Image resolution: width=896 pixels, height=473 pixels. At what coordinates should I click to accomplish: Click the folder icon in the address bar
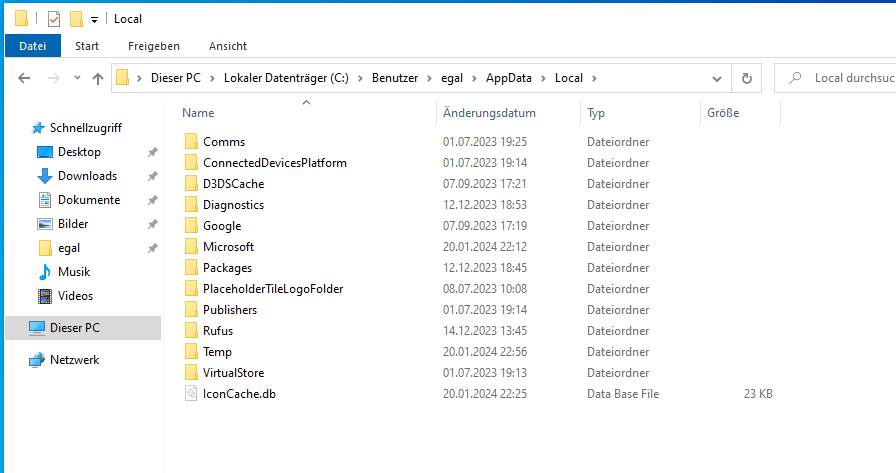click(122, 78)
